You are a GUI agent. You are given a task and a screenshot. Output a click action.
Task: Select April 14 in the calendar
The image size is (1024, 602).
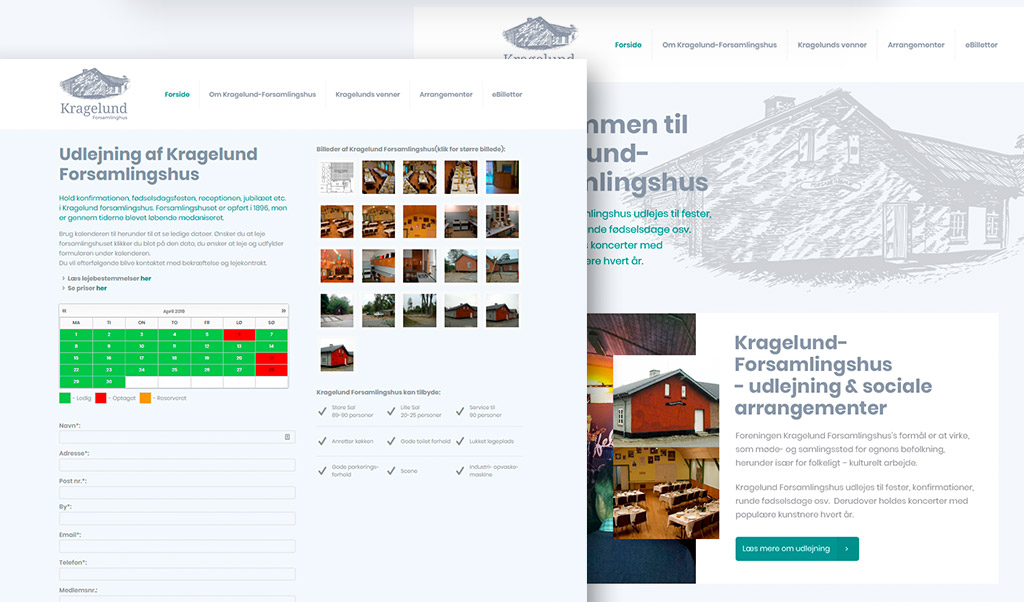(x=272, y=346)
